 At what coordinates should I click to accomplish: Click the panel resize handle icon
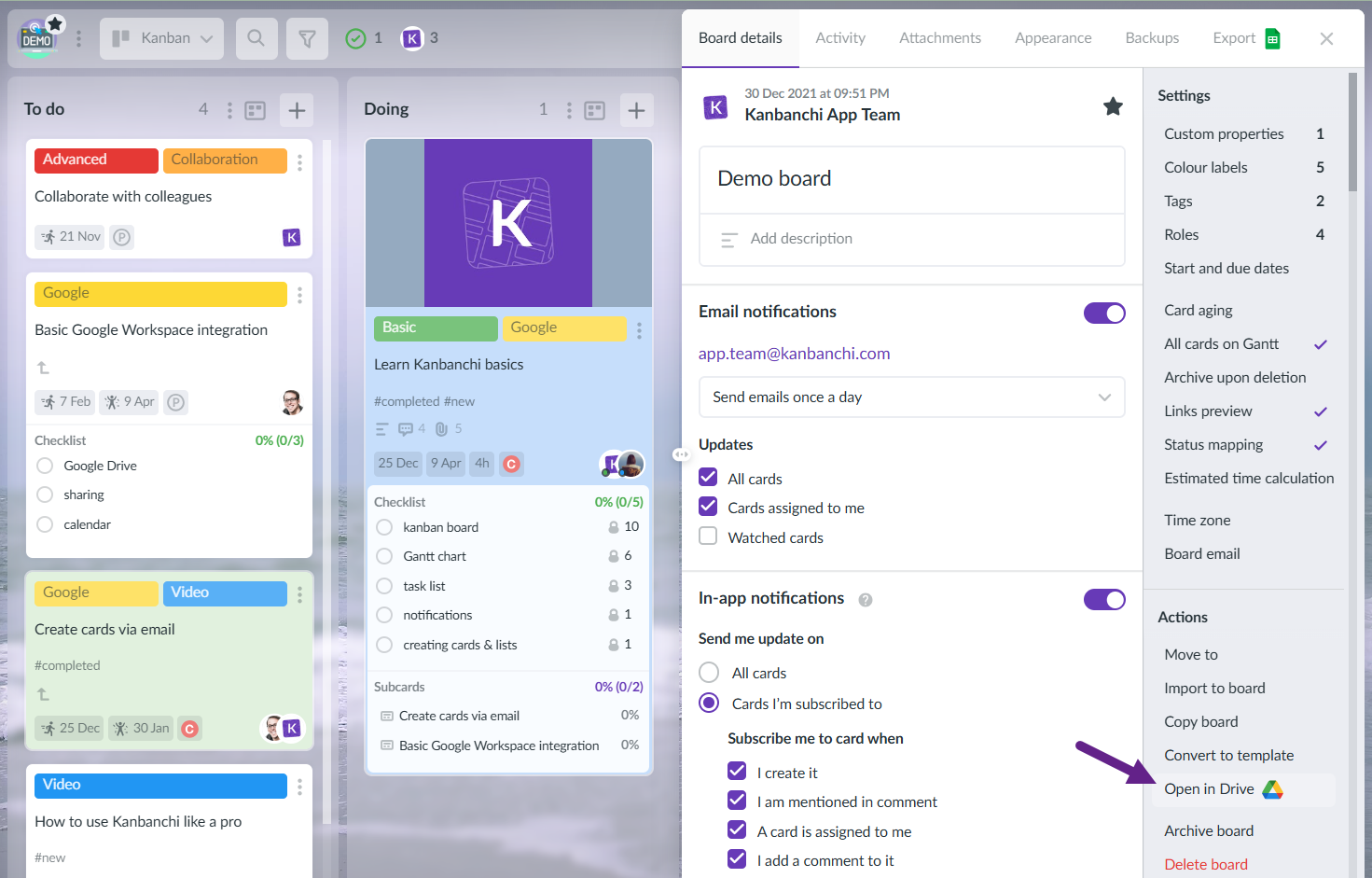click(x=682, y=454)
